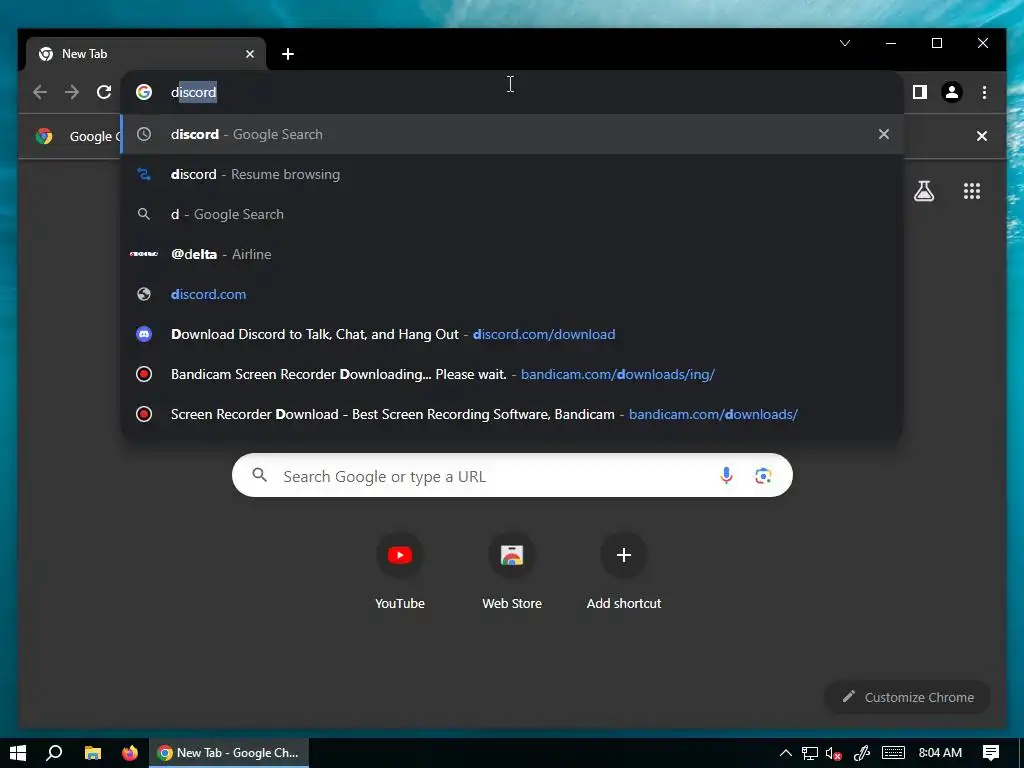Click the Search Google or type a URL box
This screenshot has width=1024, height=768.
click(x=512, y=475)
